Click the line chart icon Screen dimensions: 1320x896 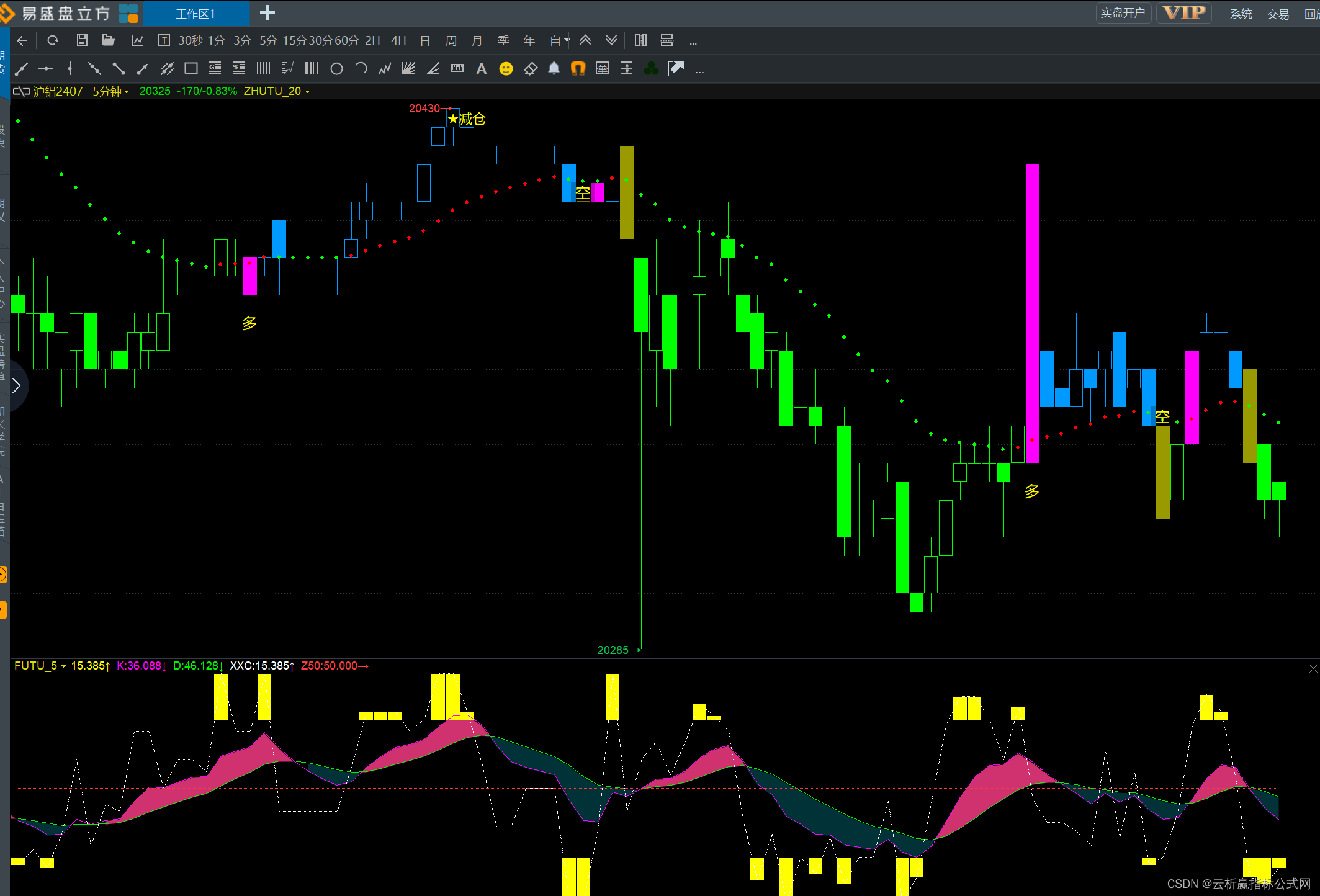tap(138, 41)
